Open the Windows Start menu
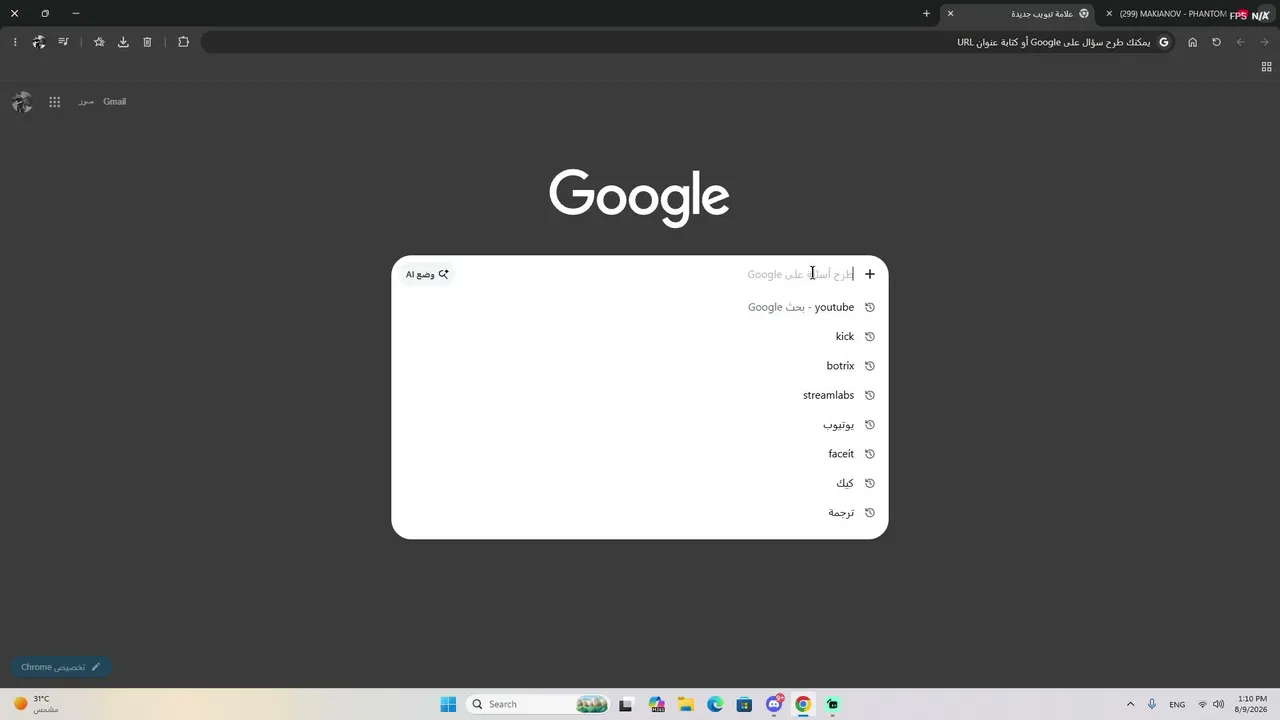The height and width of the screenshot is (720, 1280). (x=448, y=704)
